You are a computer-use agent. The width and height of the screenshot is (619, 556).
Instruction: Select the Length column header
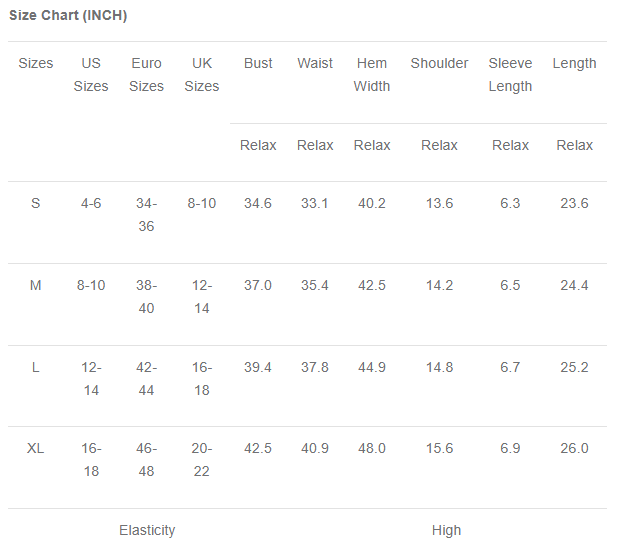coord(574,63)
